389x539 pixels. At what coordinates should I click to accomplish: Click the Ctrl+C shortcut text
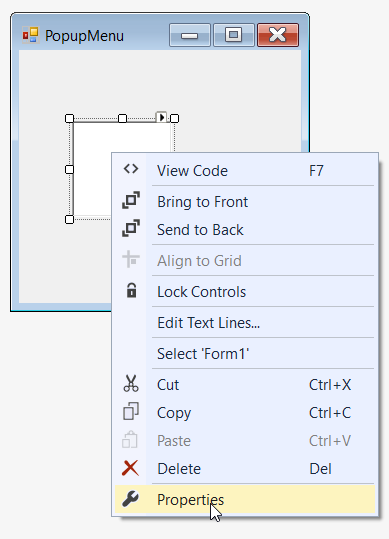coord(330,413)
